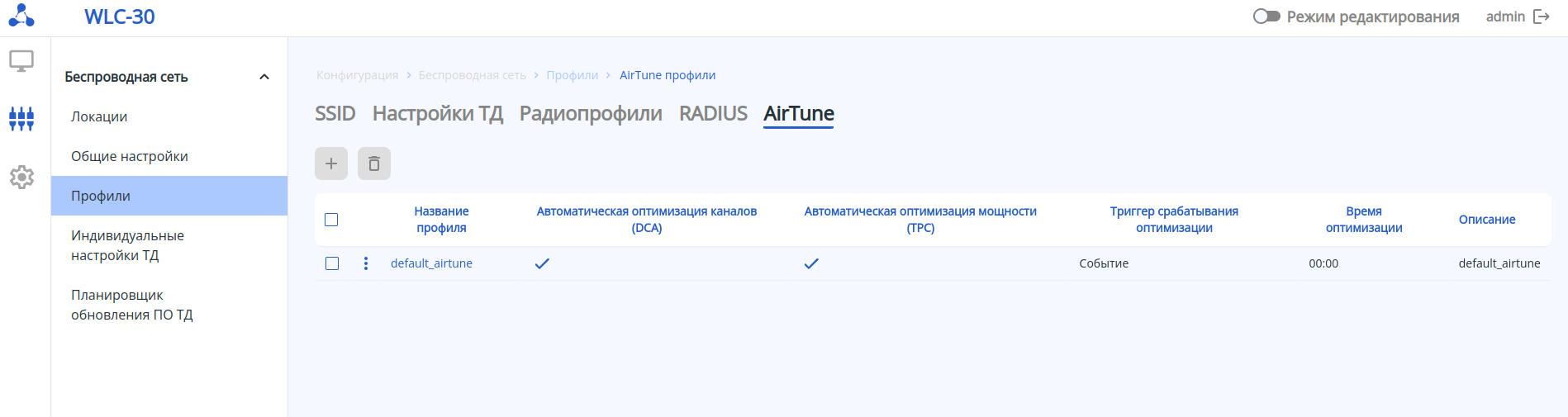
Task: Tick the select-all header checkbox
Action: 331,220
